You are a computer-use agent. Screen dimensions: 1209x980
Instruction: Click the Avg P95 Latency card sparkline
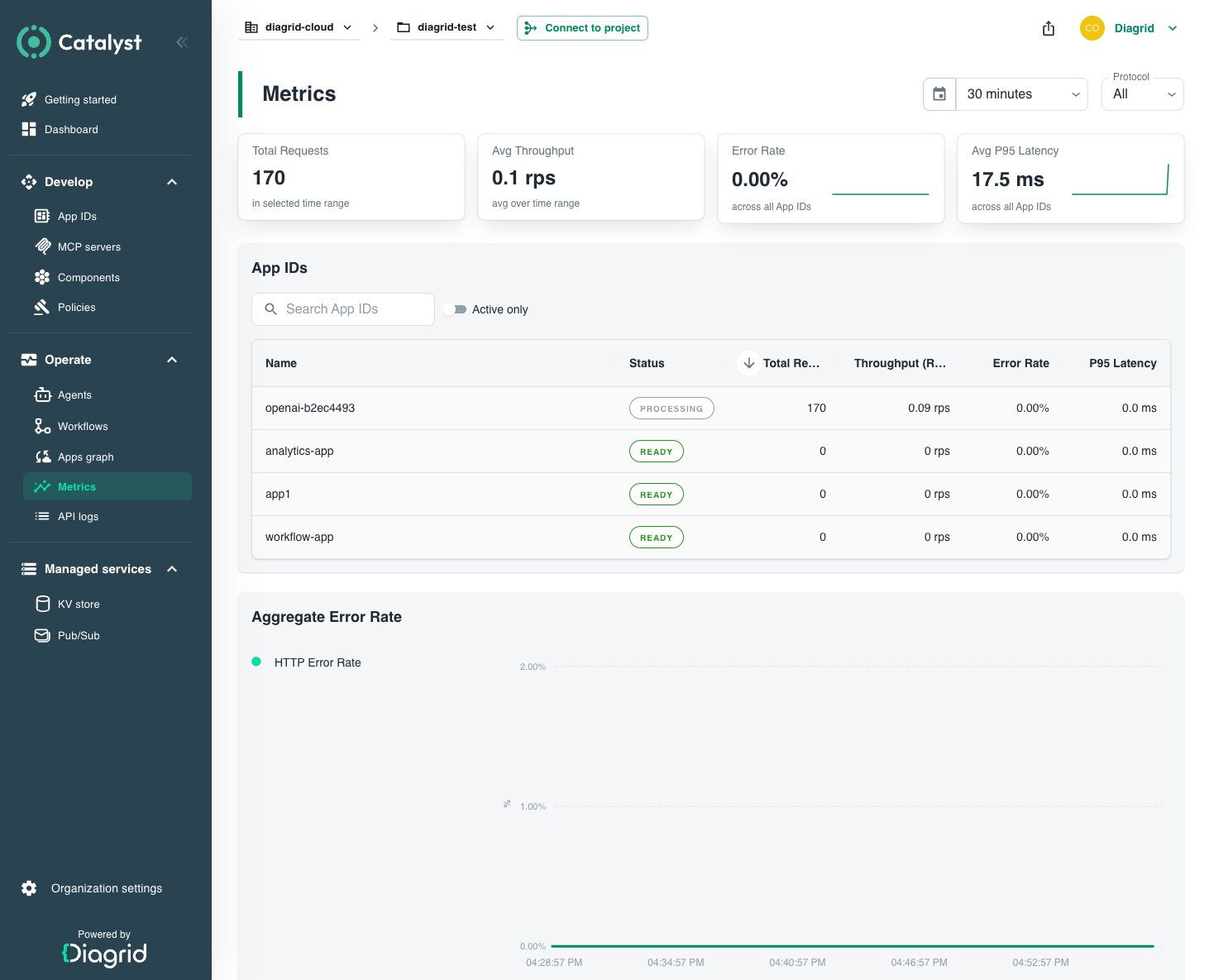(x=1120, y=179)
